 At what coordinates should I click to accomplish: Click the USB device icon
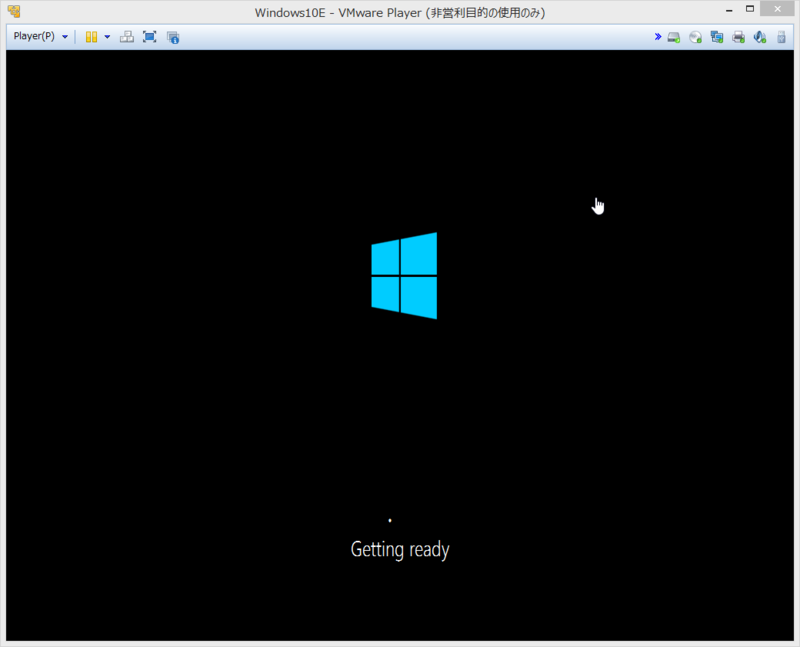point(781,37)
